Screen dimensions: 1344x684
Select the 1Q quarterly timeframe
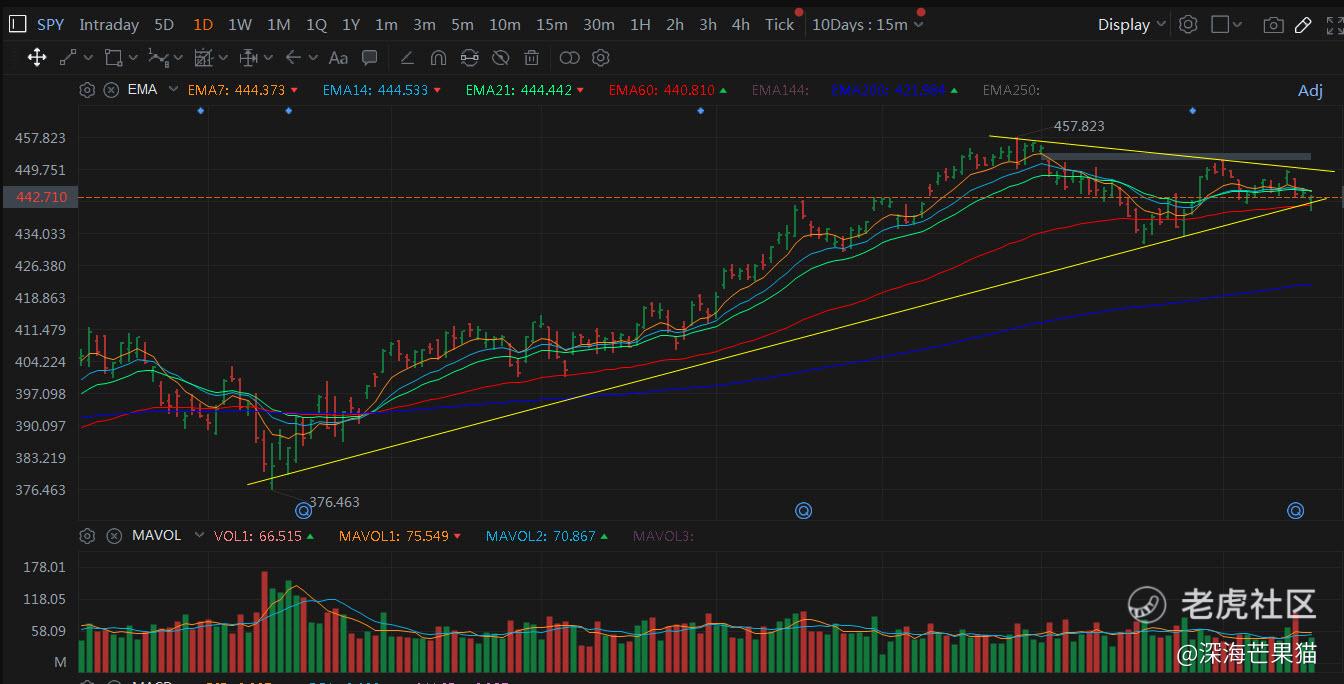(x=316, y=25)
